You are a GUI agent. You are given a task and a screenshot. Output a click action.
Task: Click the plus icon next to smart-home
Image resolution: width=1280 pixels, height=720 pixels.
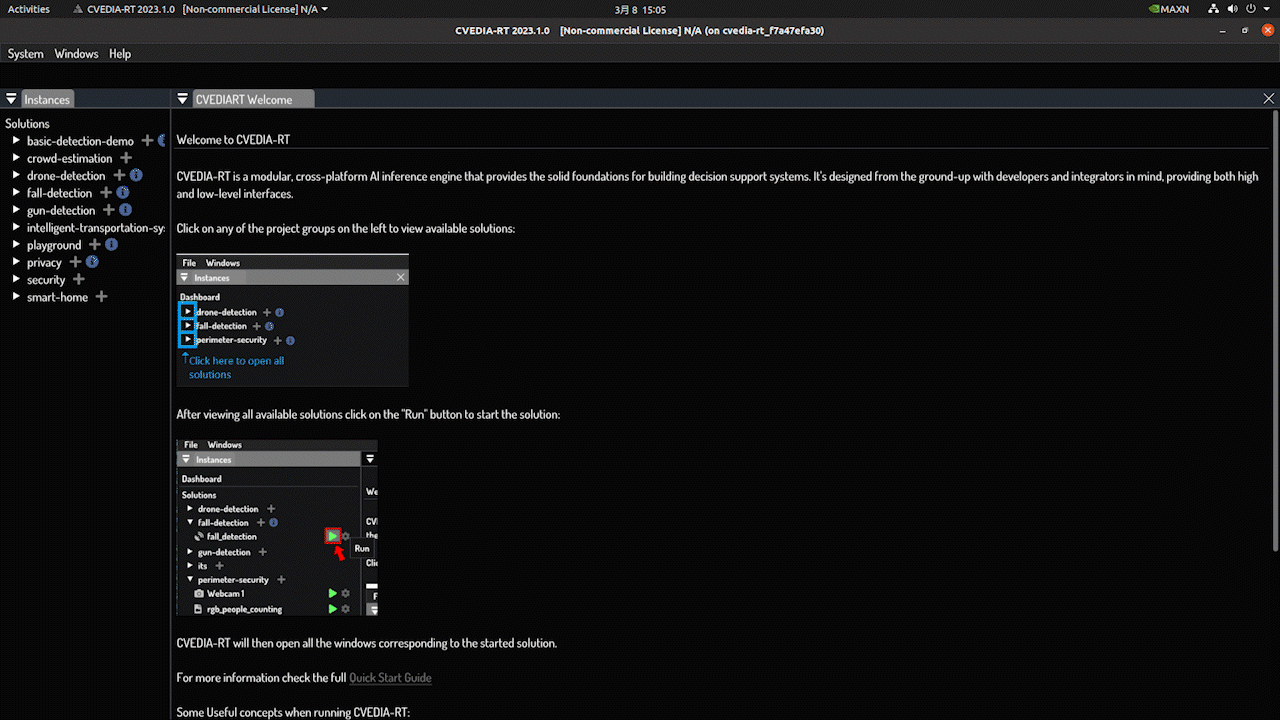click(101, 296)
